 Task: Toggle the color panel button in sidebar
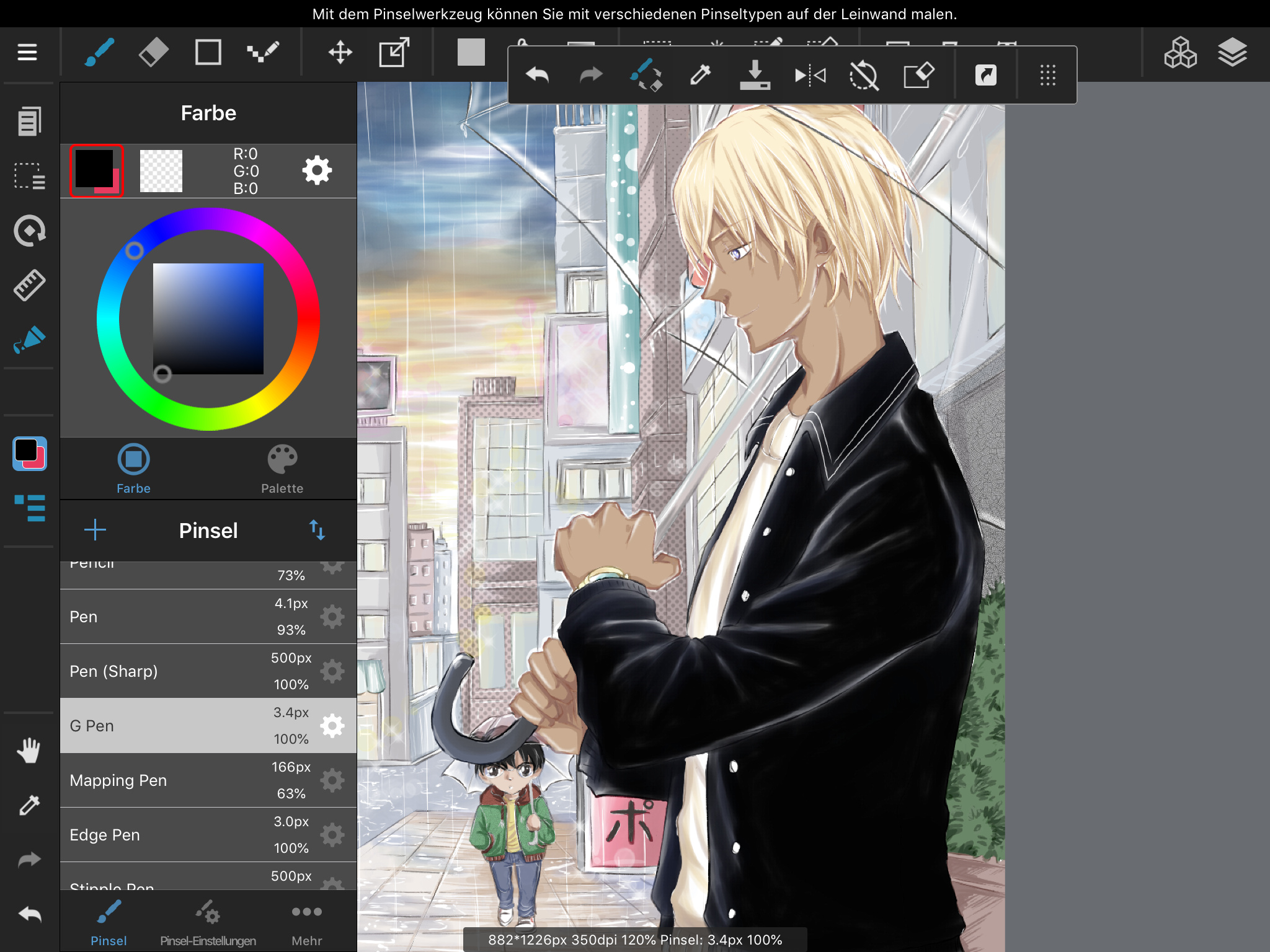29,454
